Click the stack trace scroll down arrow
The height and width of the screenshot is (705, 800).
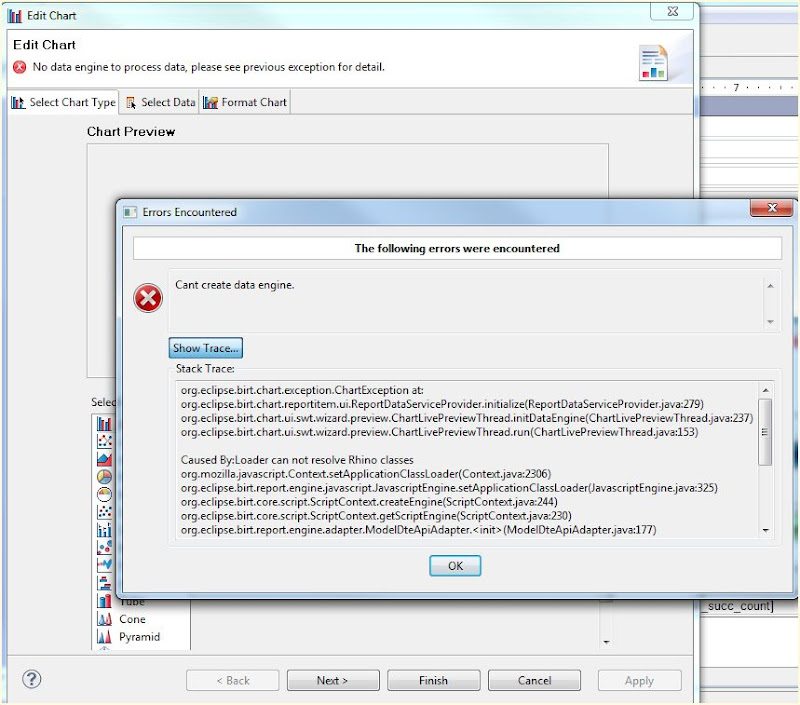coord(765,531)
